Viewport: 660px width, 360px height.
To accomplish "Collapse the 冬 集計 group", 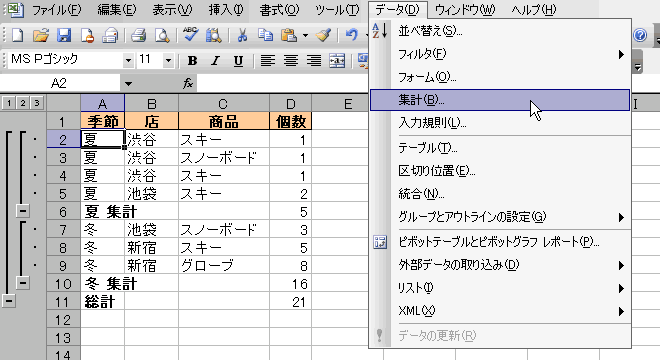I will 23,283.
